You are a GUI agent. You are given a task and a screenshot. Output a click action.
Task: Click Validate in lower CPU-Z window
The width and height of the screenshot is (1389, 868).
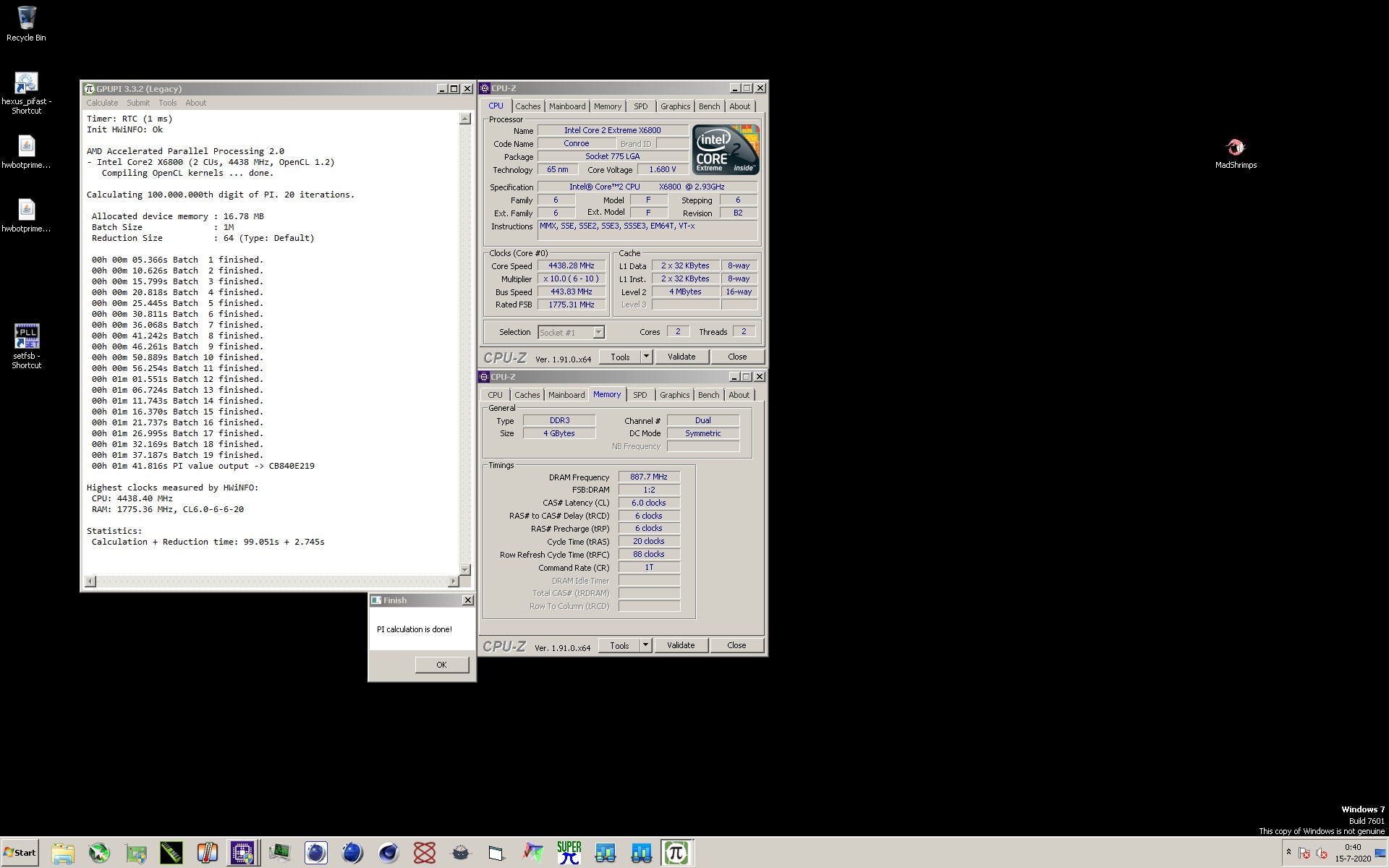coord(681,645)
